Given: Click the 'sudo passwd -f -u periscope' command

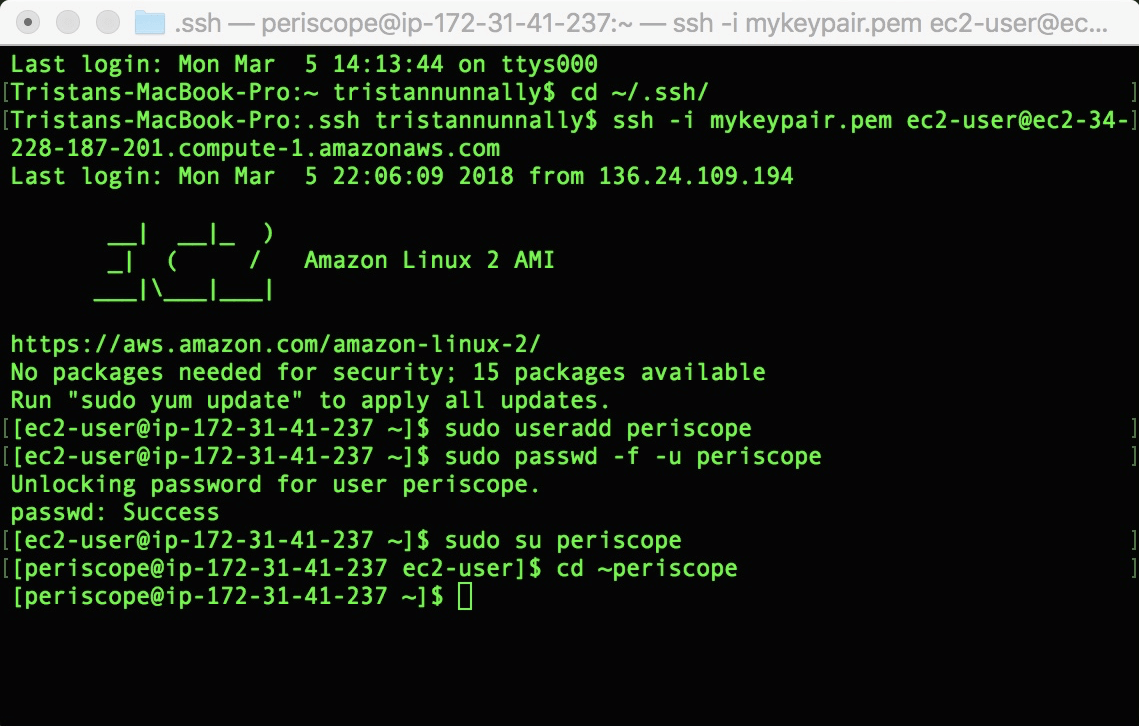Looking at the screenshot, I should pyautogui.click(x=632, y=457).
